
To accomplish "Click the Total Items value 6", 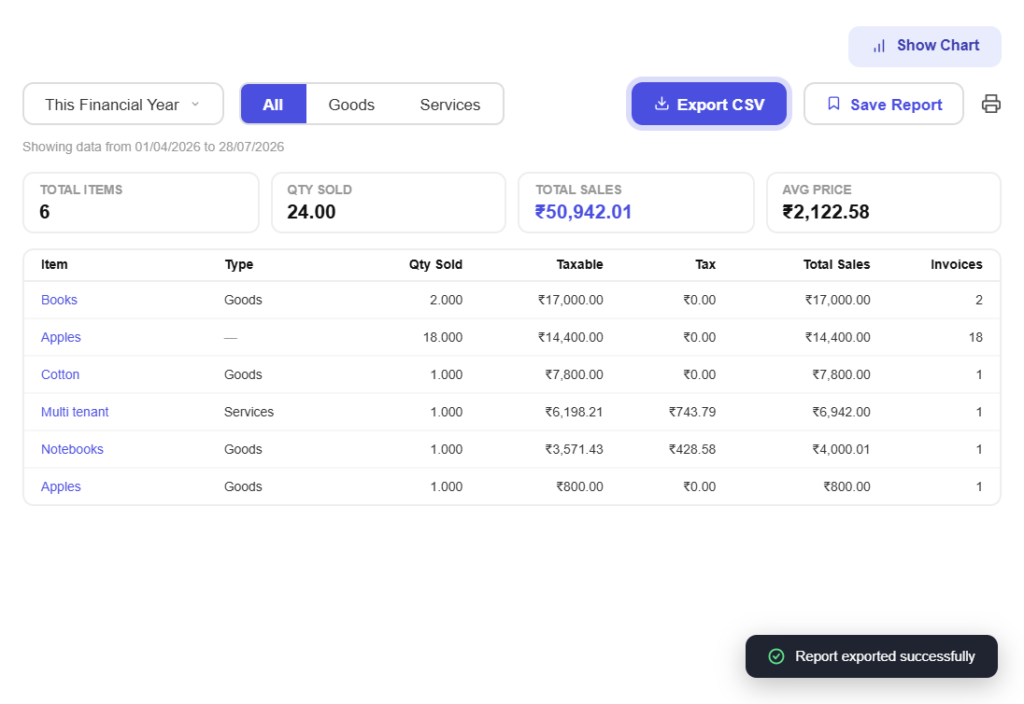I will [x=44, y=212].
